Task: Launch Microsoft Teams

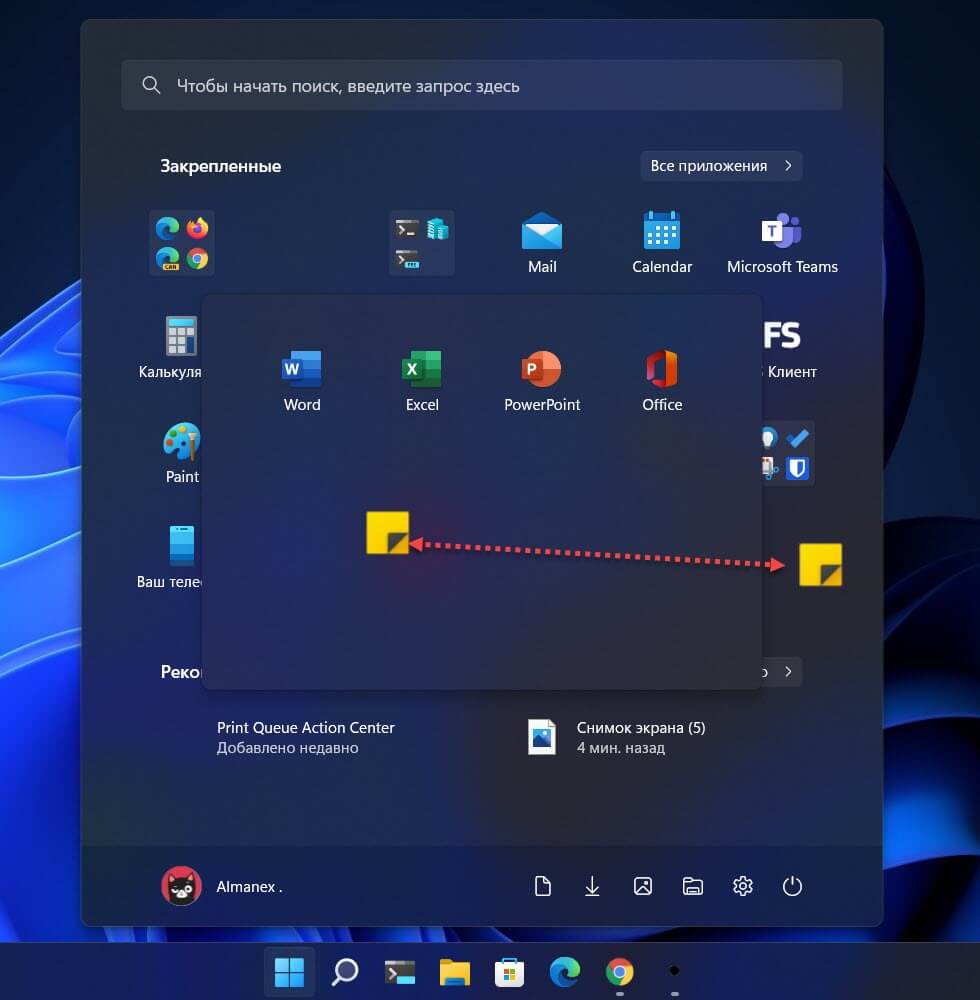Action: click(782, 242)
